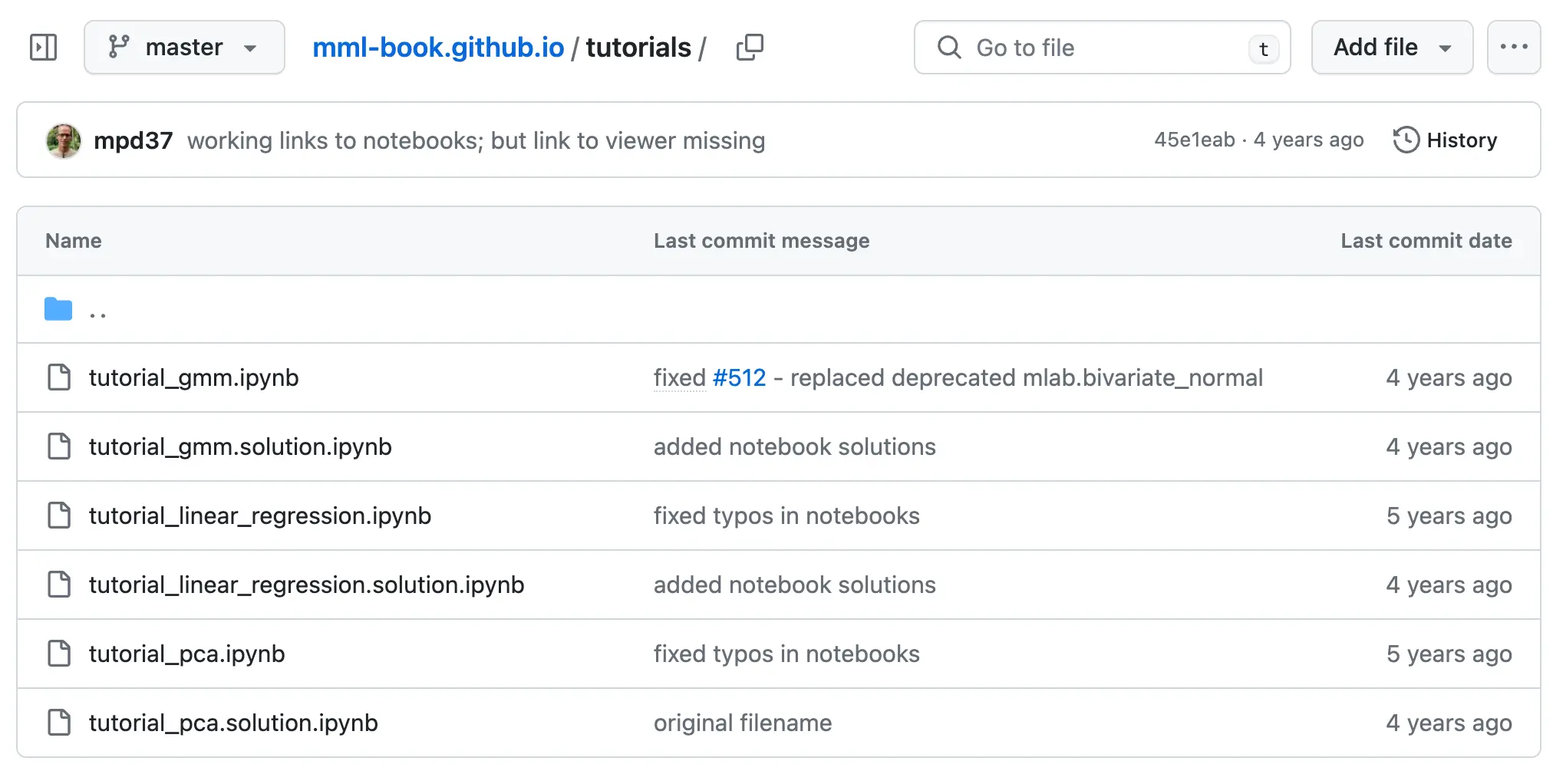Click the History clock icon
This screenshot has height=784, width=1553.
pos(1406,140)
